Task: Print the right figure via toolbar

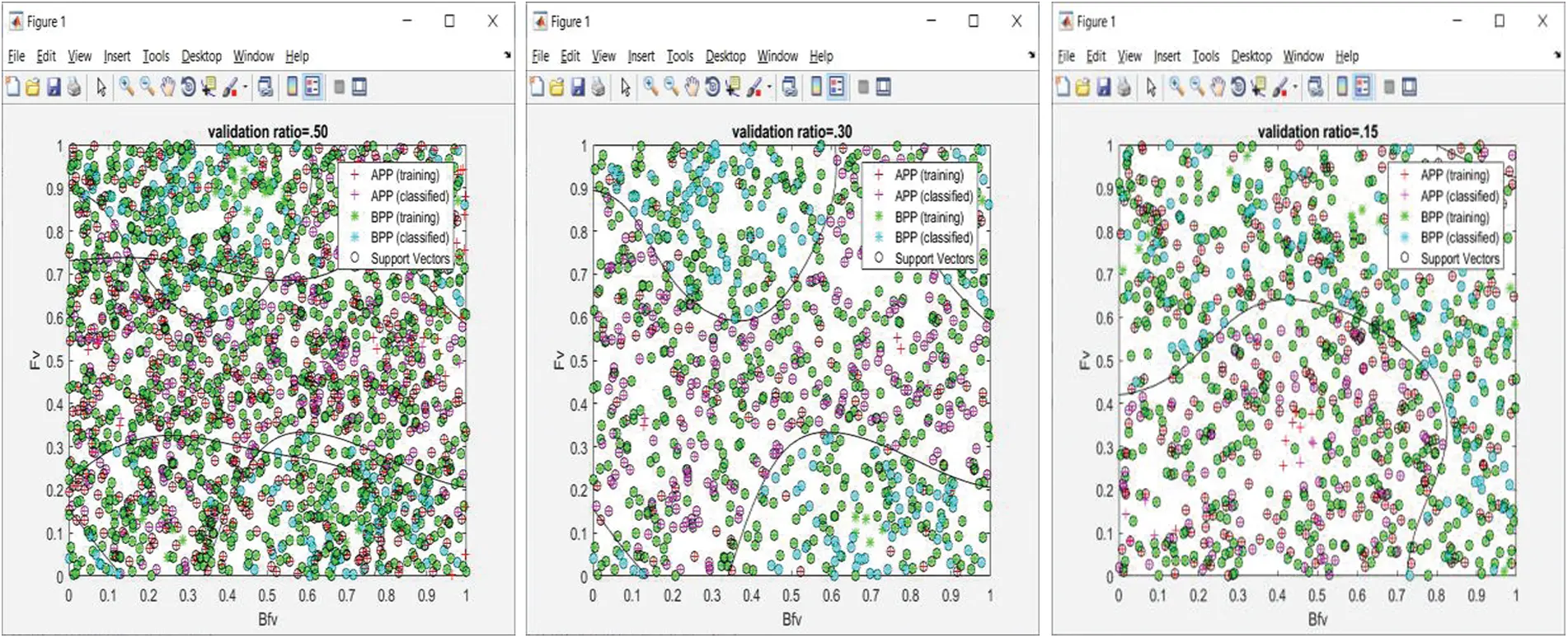Action: click(x=1124, y=87)
